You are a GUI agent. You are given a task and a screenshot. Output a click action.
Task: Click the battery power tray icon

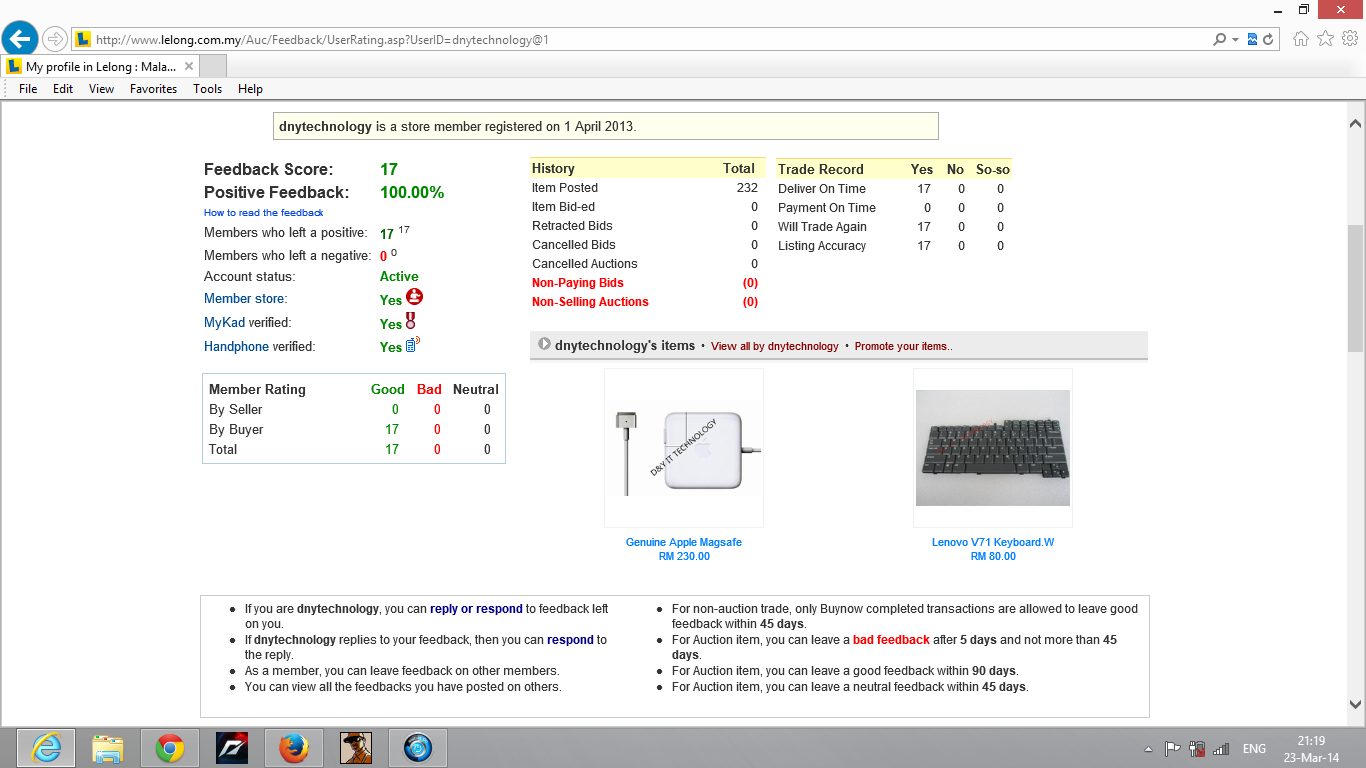click(1196, 748)
